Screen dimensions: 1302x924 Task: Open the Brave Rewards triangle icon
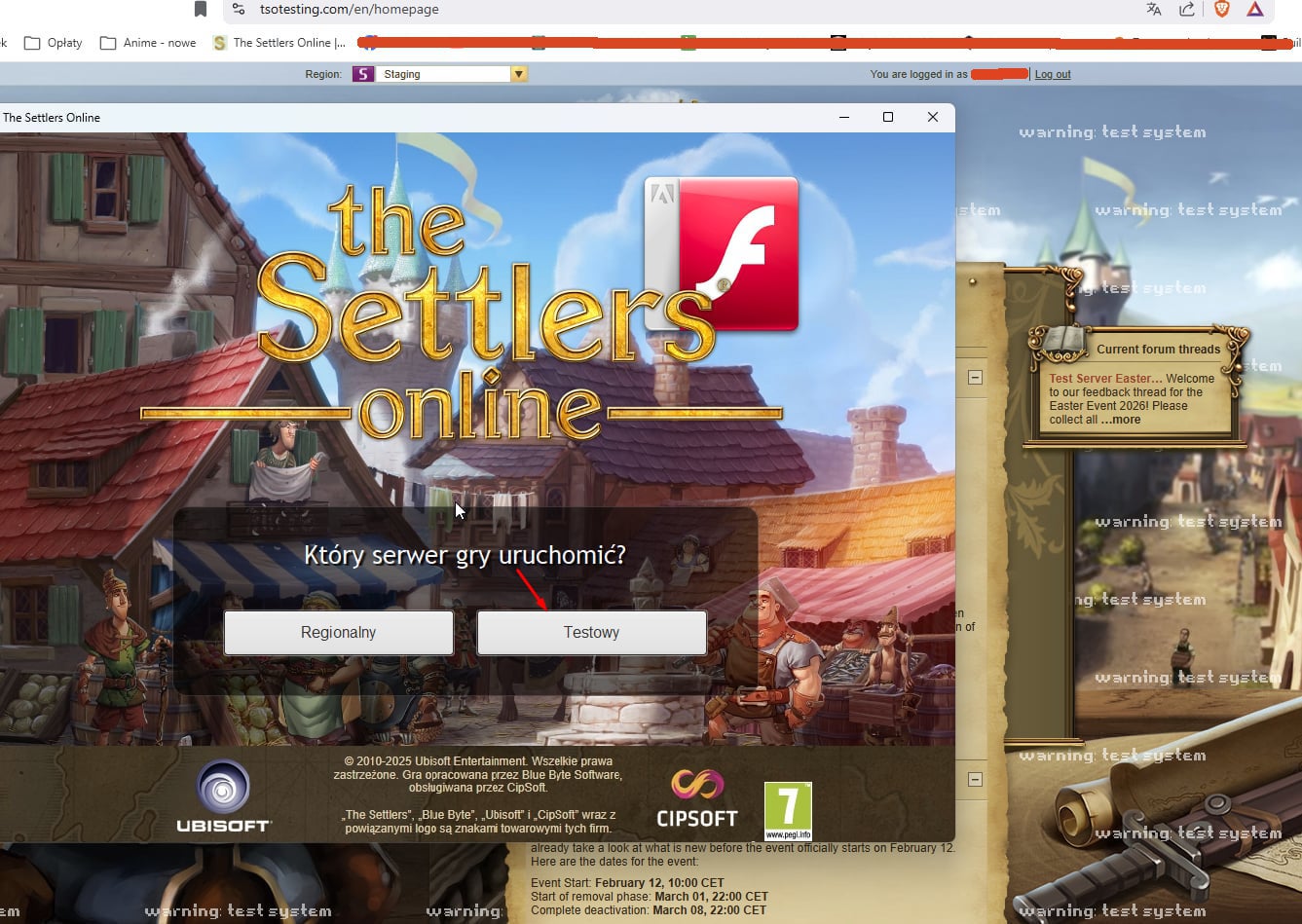coord(1255,10)
